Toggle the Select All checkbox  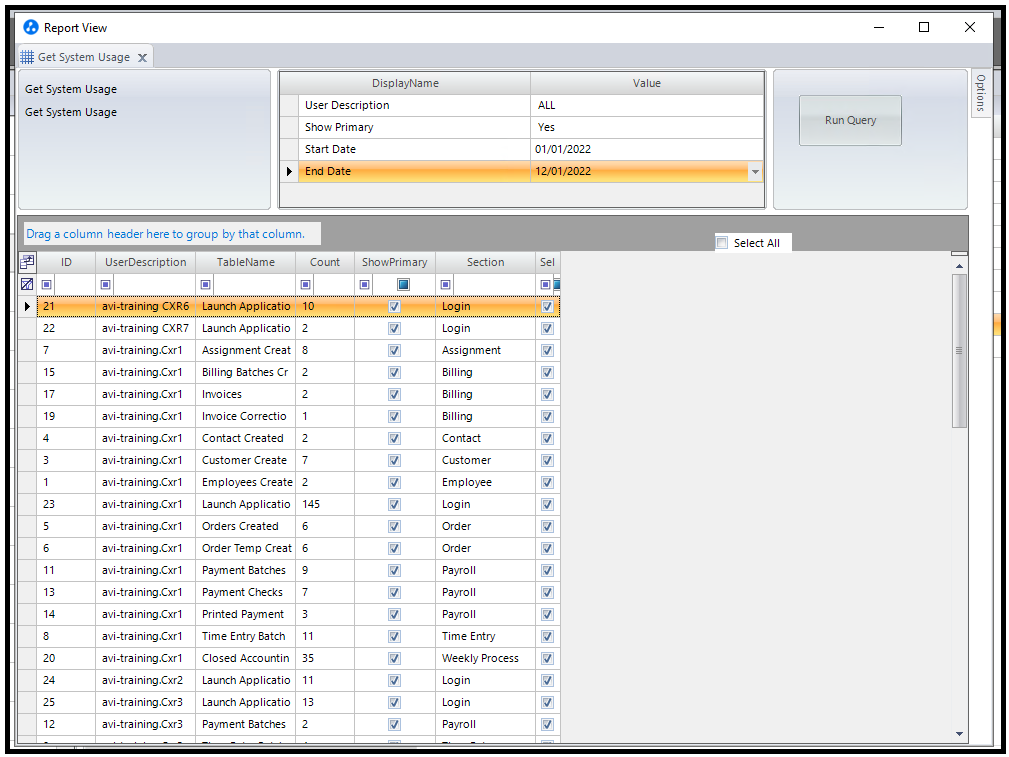722,243
